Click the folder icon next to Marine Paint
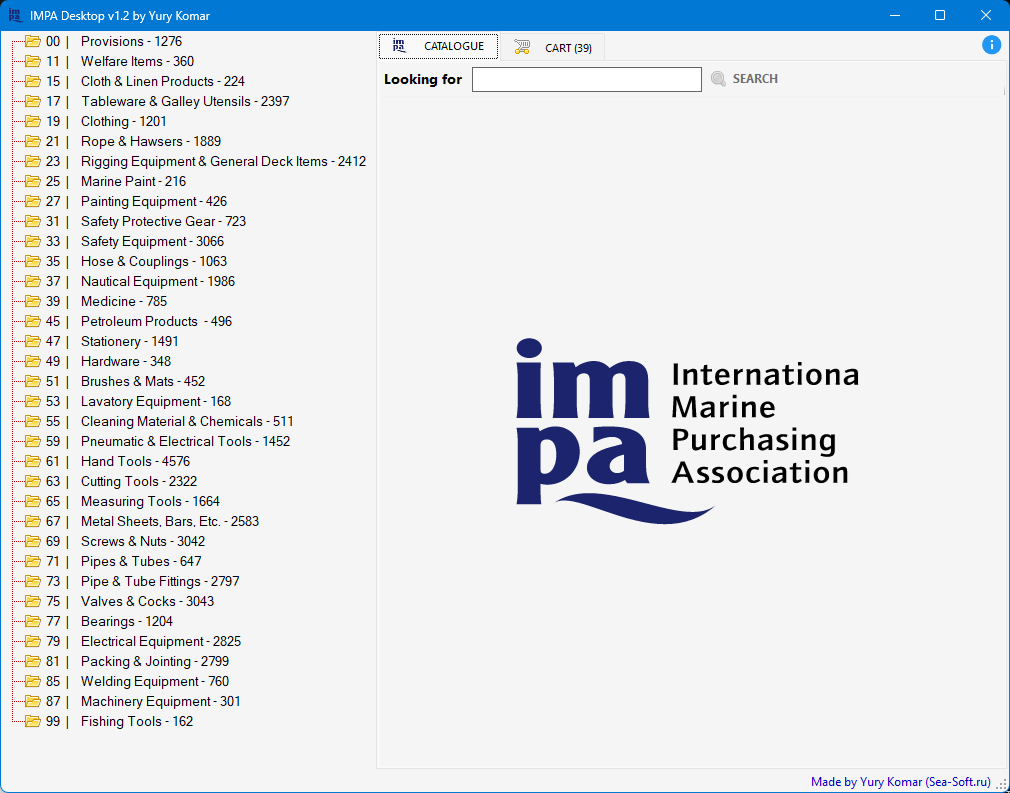Image resolution: width=1010 pixels, height=793 pixels. tap(32, 181)
